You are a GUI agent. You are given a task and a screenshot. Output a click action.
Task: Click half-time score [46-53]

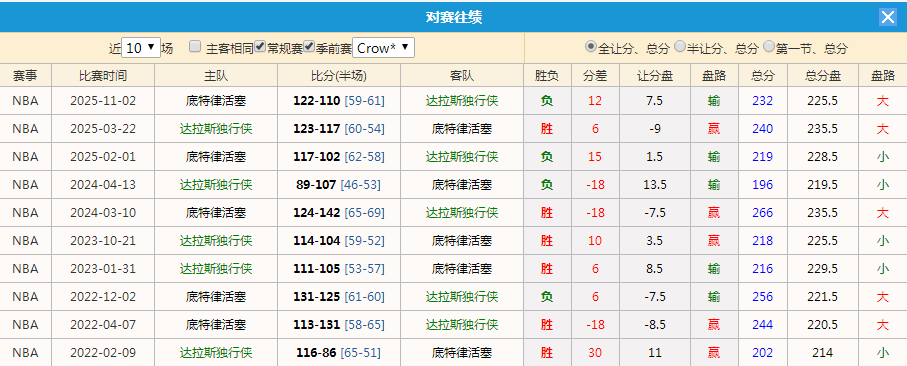tap(360, 184)
